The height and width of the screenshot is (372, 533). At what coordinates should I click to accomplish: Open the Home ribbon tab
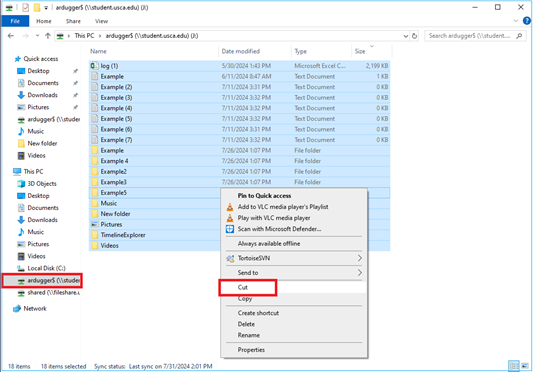[x=44, y=21]
